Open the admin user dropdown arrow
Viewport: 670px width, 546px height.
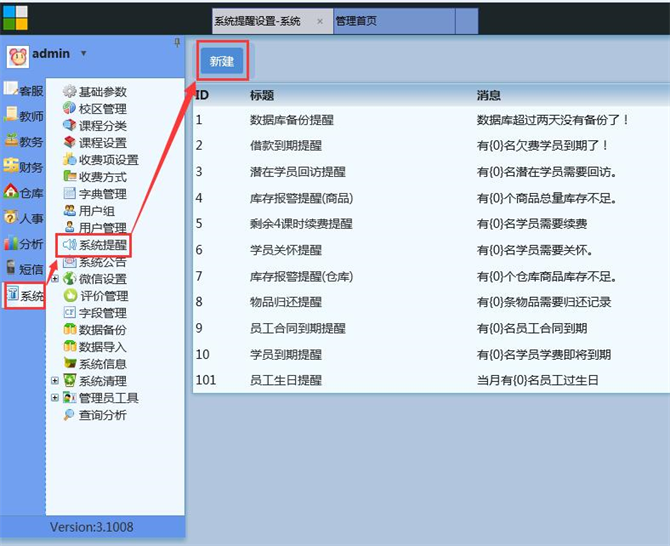84,53
